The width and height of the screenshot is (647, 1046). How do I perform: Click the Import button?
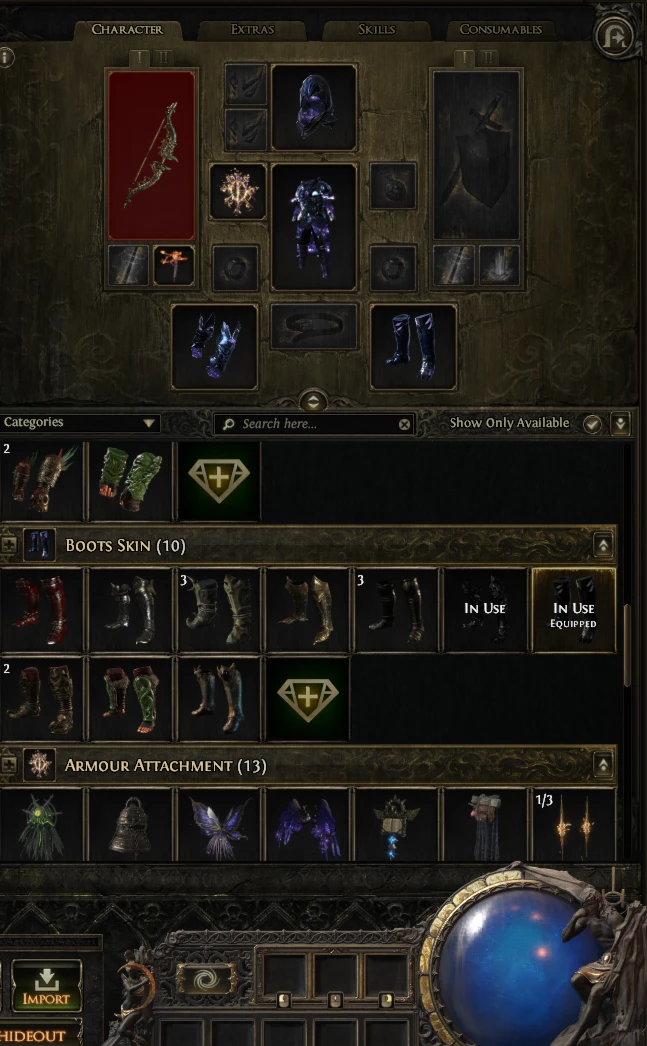click(46, 985)
